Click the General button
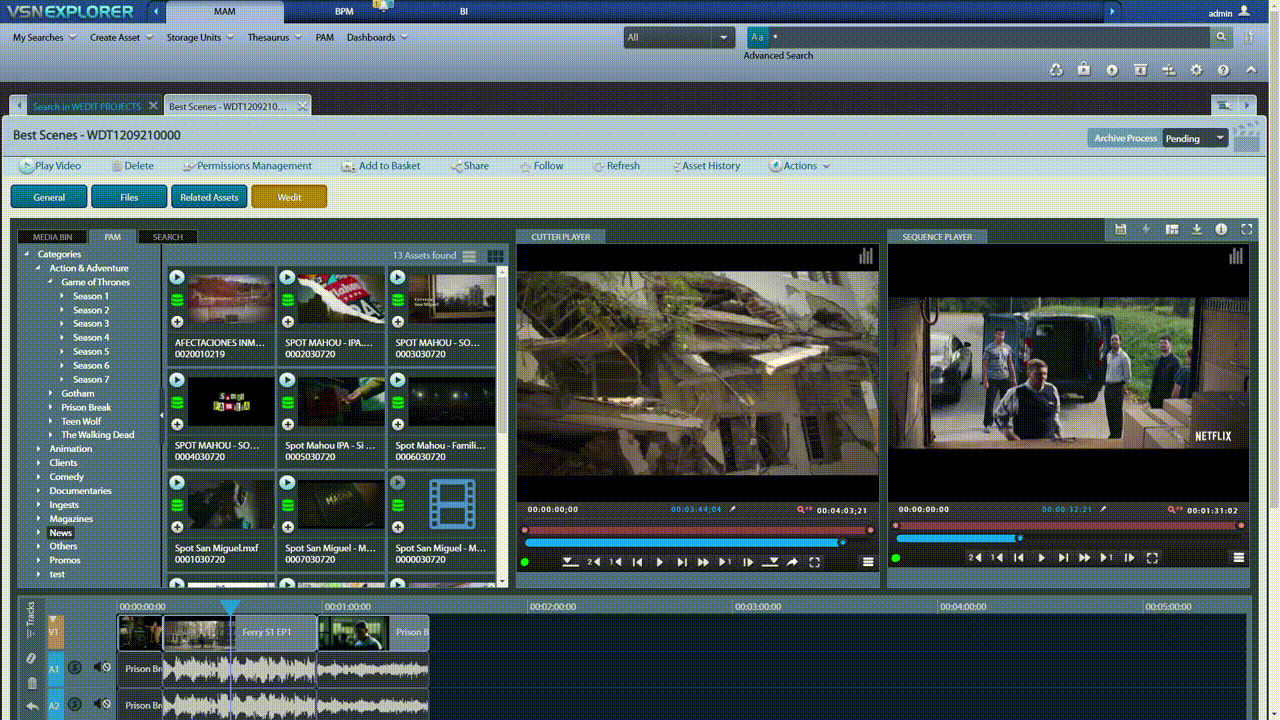1280x720 pixels. click(49, 197)
